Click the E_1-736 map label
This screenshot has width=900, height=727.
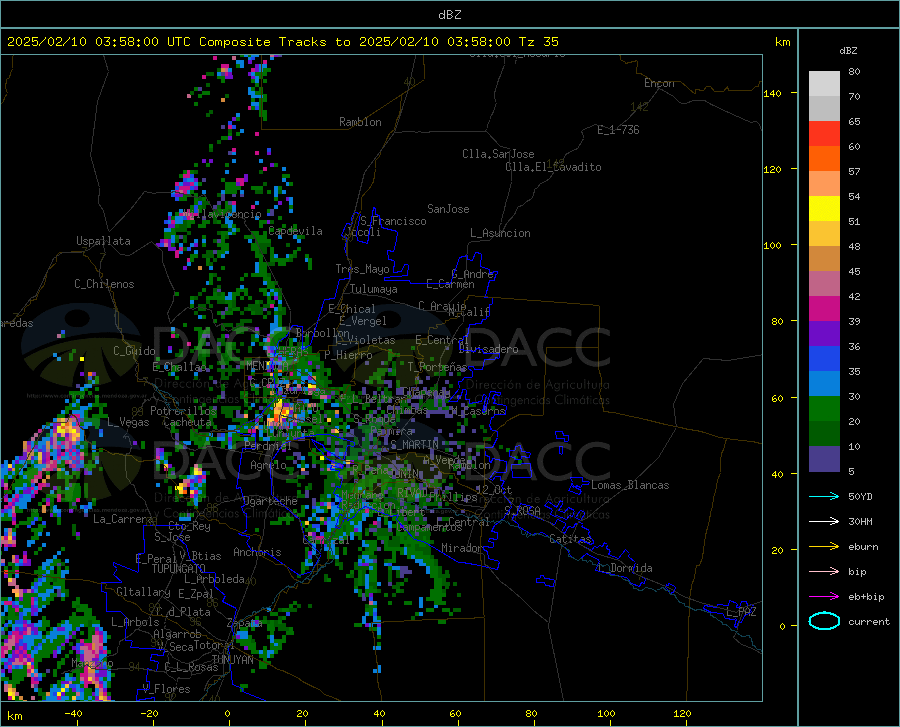click(618, 130)
